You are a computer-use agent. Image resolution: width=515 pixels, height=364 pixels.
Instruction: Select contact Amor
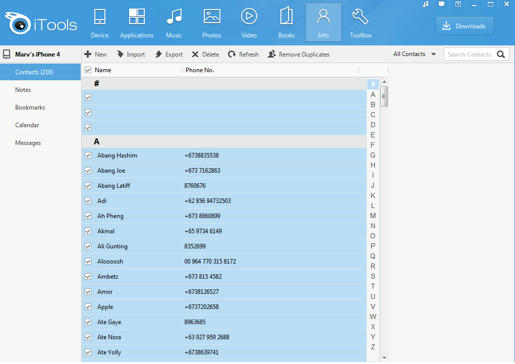point(105,292)
